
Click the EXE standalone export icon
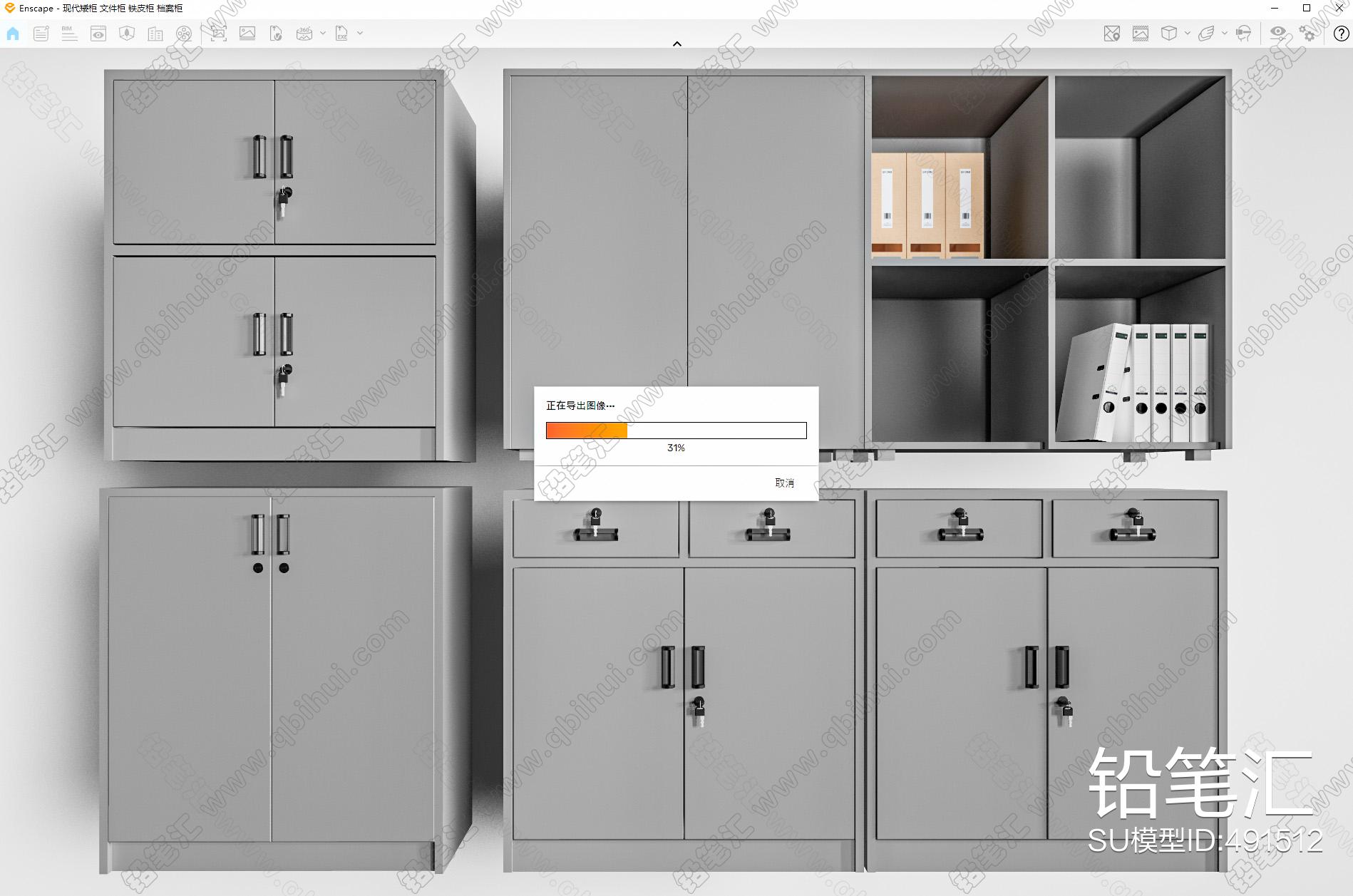click(x=341, y=34)
